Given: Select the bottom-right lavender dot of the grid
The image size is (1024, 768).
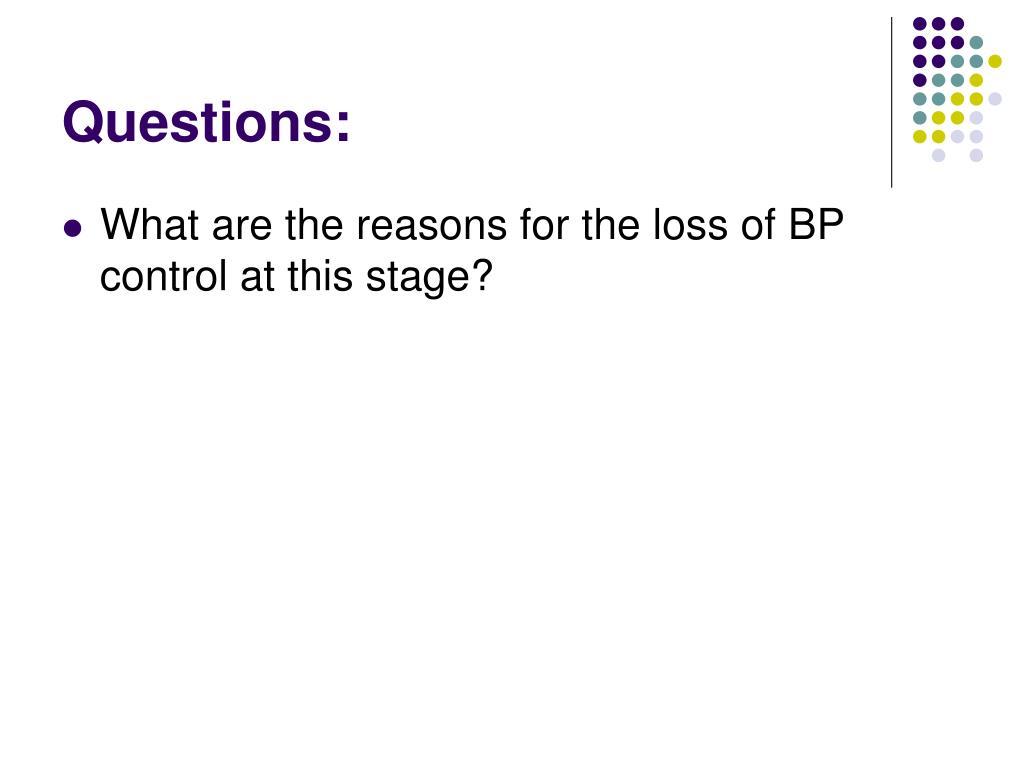Looking at the screenshot, I should click(976, 155).
